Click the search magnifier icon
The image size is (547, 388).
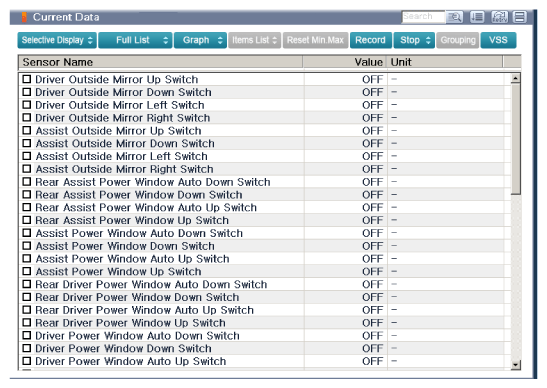[455, 17]
